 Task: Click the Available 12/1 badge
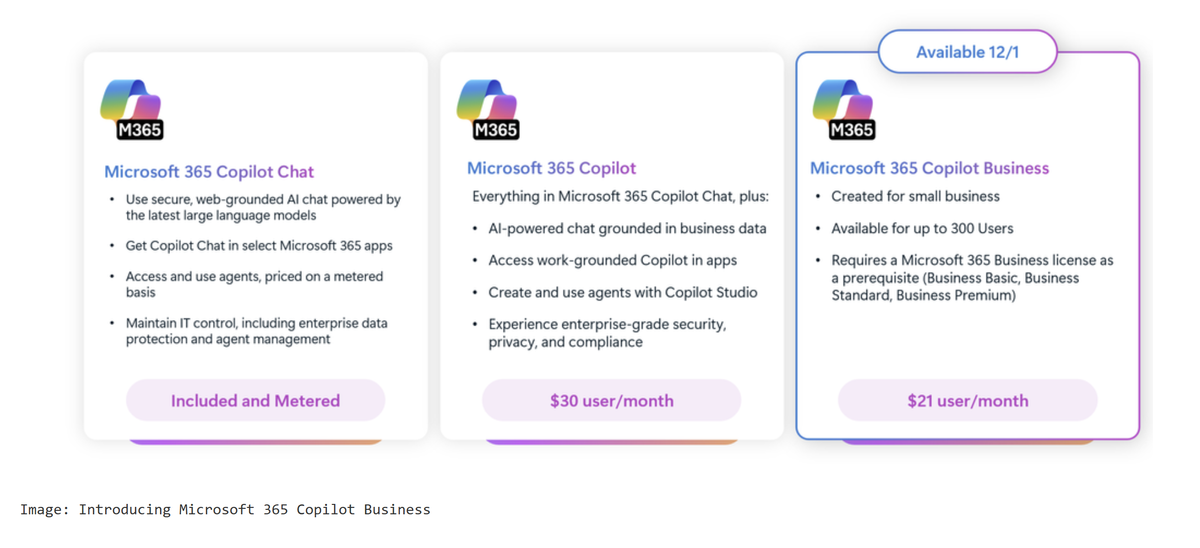coord(967,52)
